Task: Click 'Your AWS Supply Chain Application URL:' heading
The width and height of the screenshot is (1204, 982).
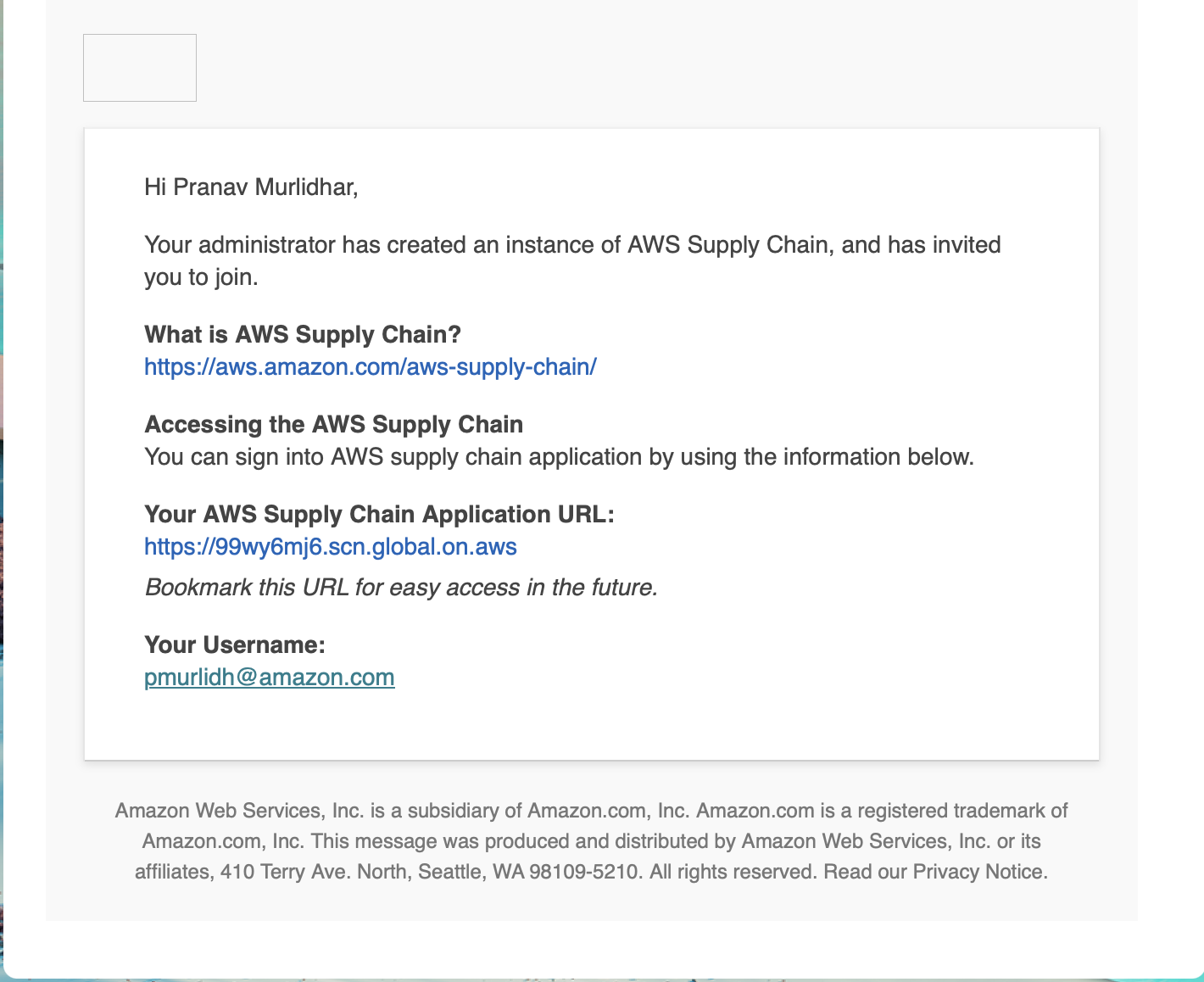Action: tap(379, 515)
